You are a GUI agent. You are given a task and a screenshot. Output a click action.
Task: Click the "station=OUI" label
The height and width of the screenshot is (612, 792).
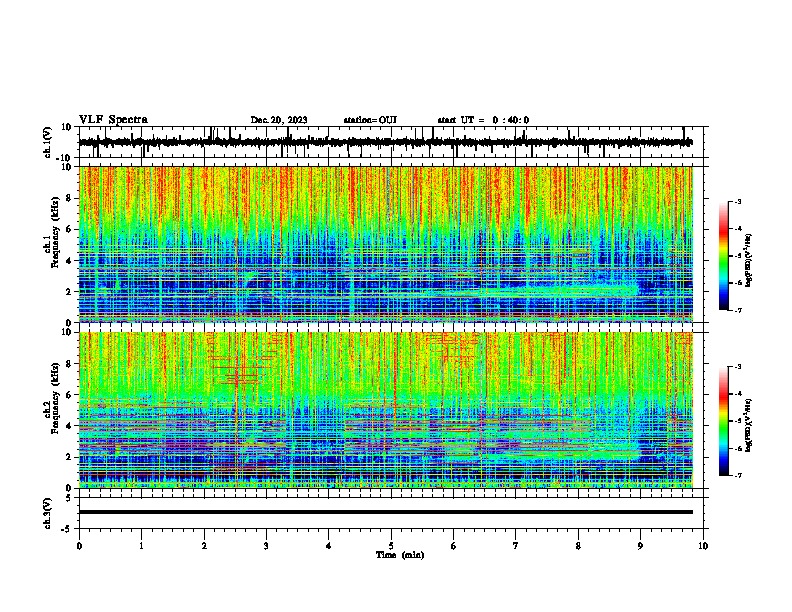pyautogui.click(x=370, y=120)
